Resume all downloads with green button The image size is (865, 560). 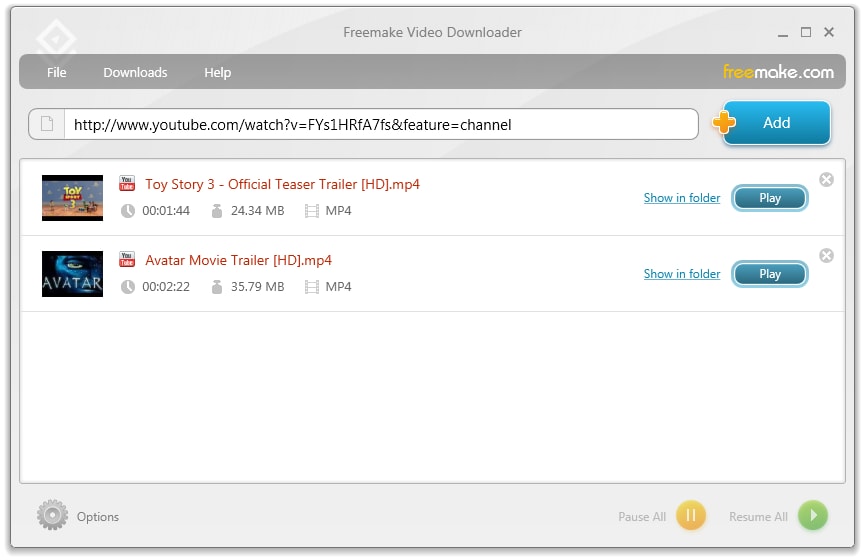[813, 515]
